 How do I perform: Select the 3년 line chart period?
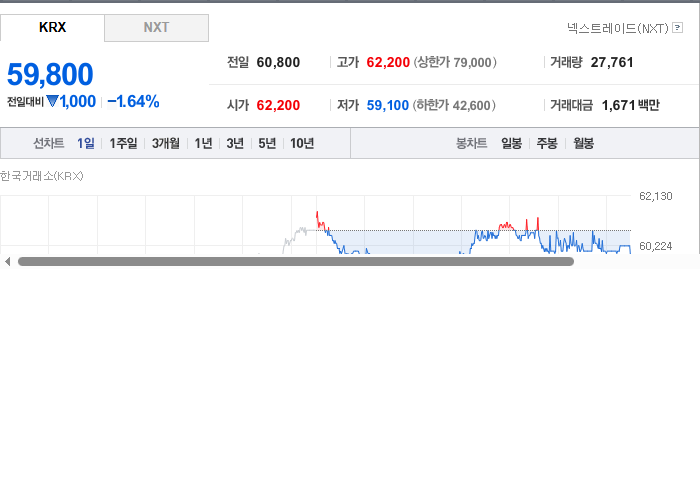(235, 143)
